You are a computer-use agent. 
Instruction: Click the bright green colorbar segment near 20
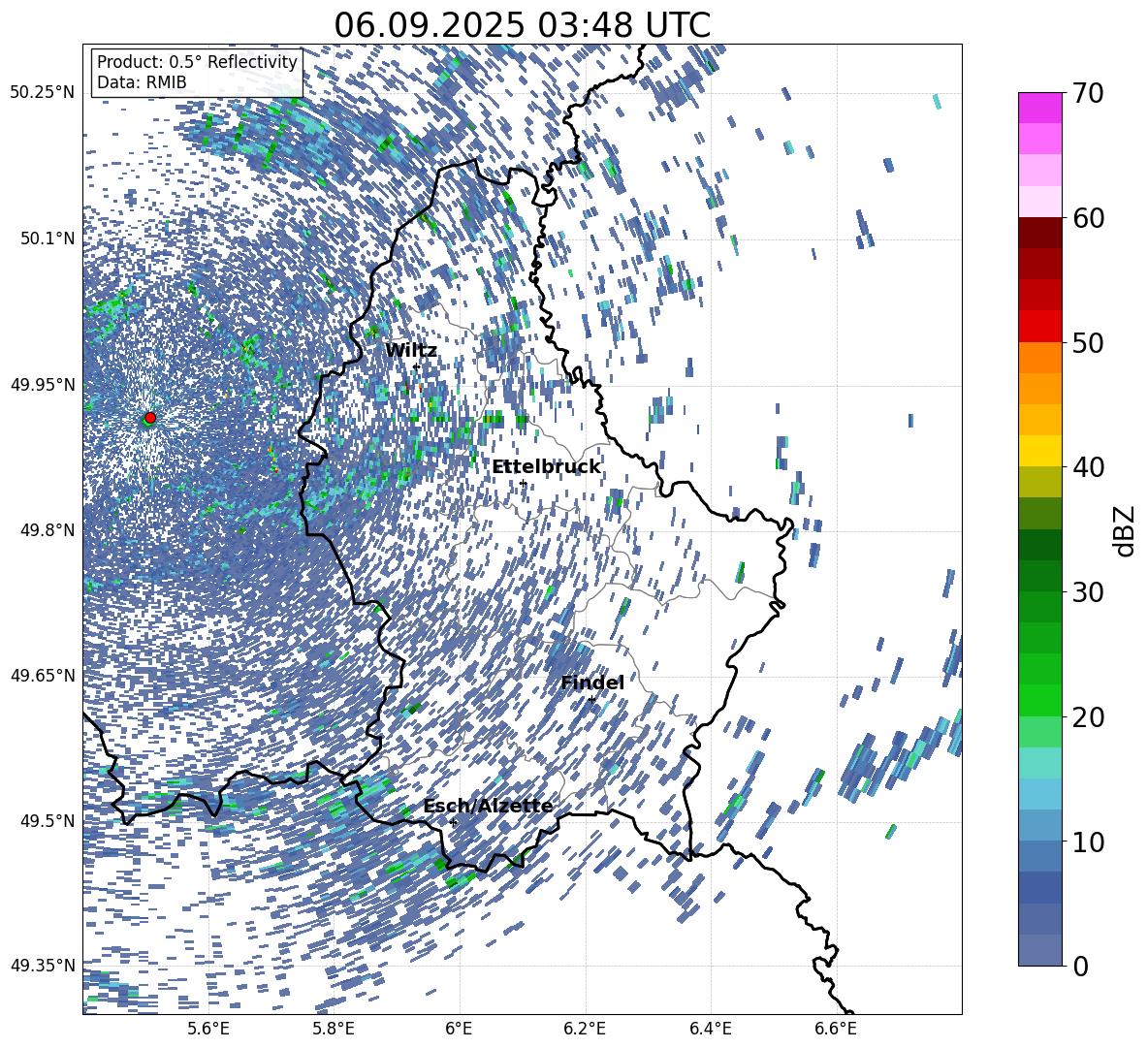click(1039, 700)
